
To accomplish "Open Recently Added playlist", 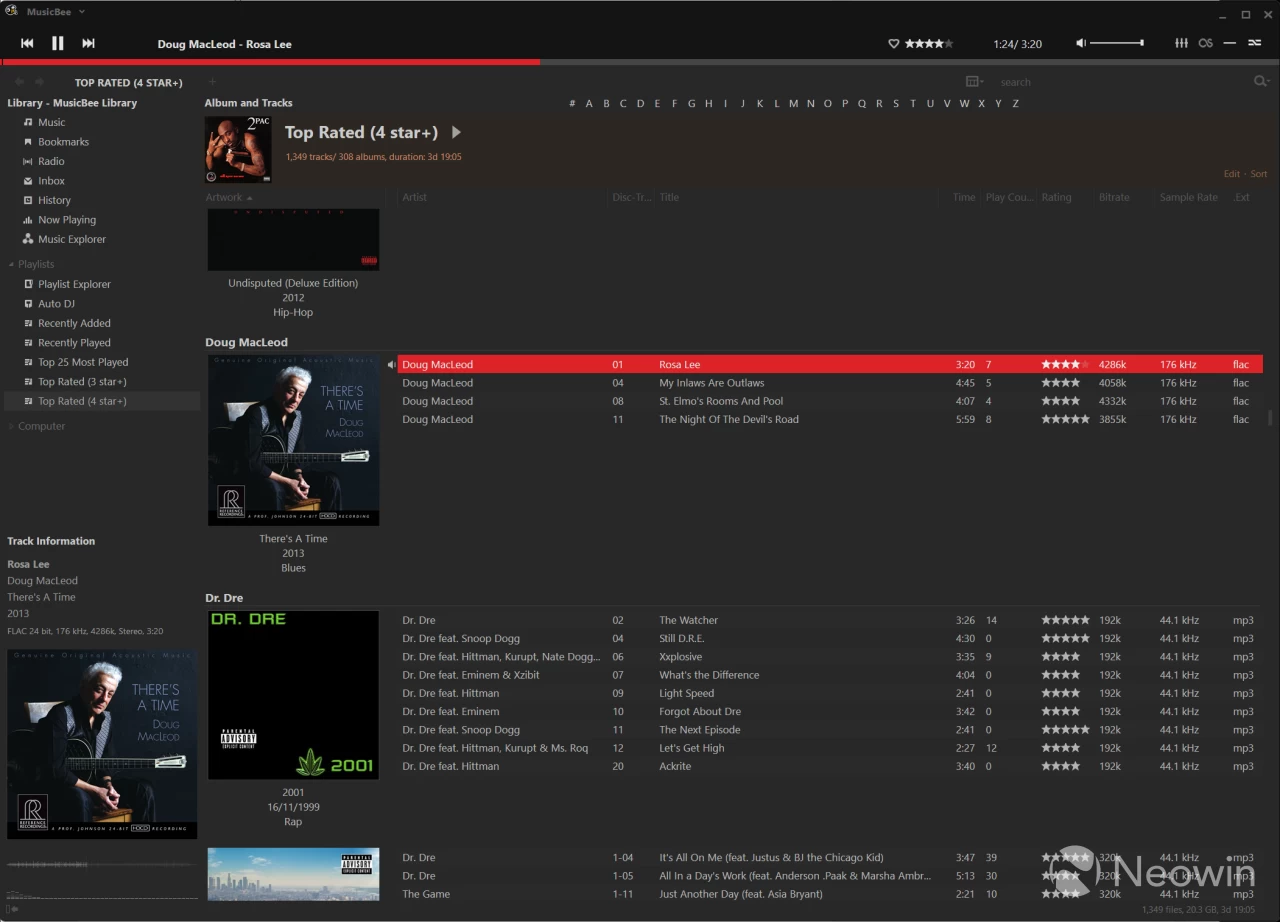I will (x=74, y=323).
